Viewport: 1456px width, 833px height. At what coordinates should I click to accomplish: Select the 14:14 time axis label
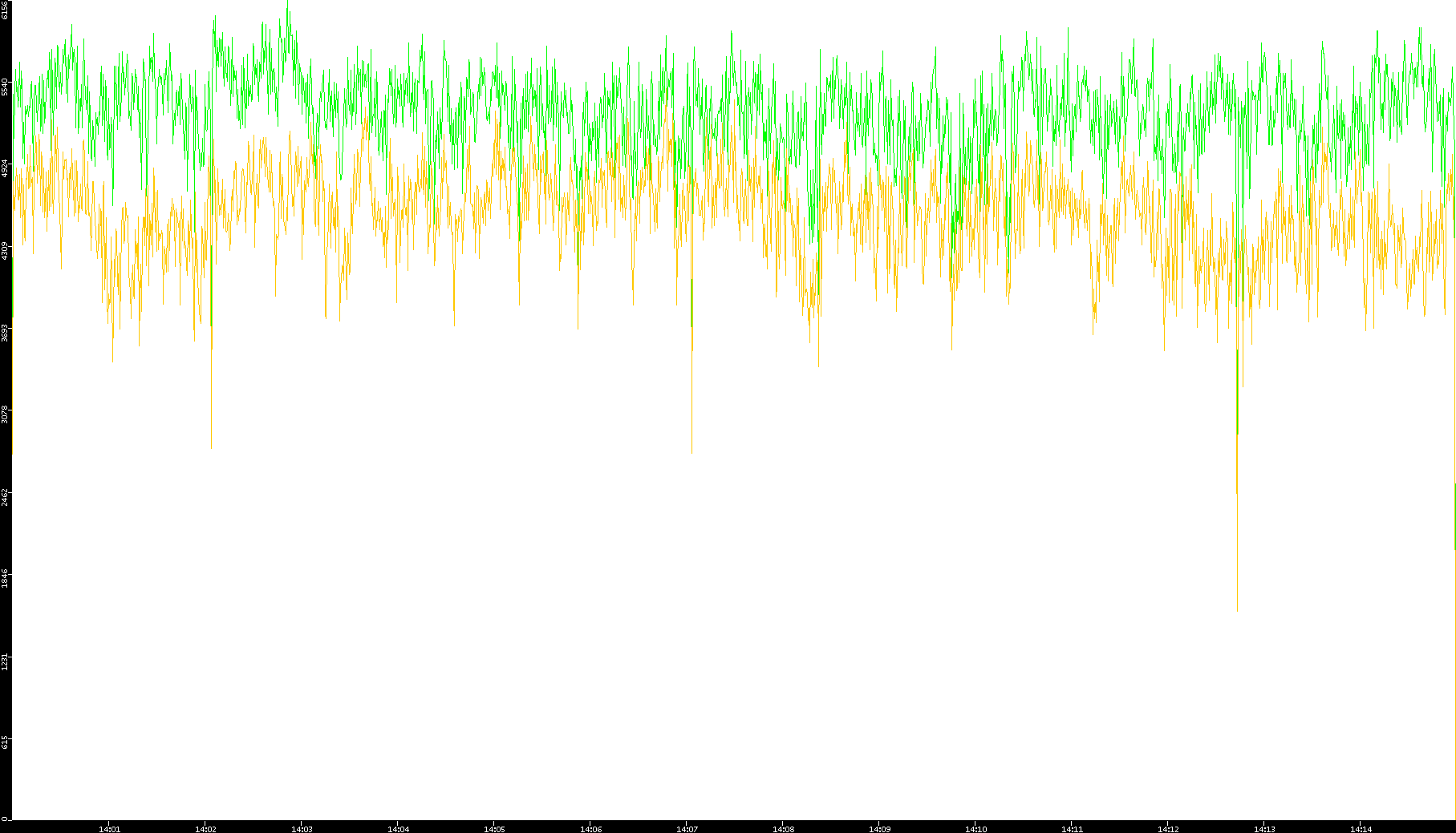1361,829
